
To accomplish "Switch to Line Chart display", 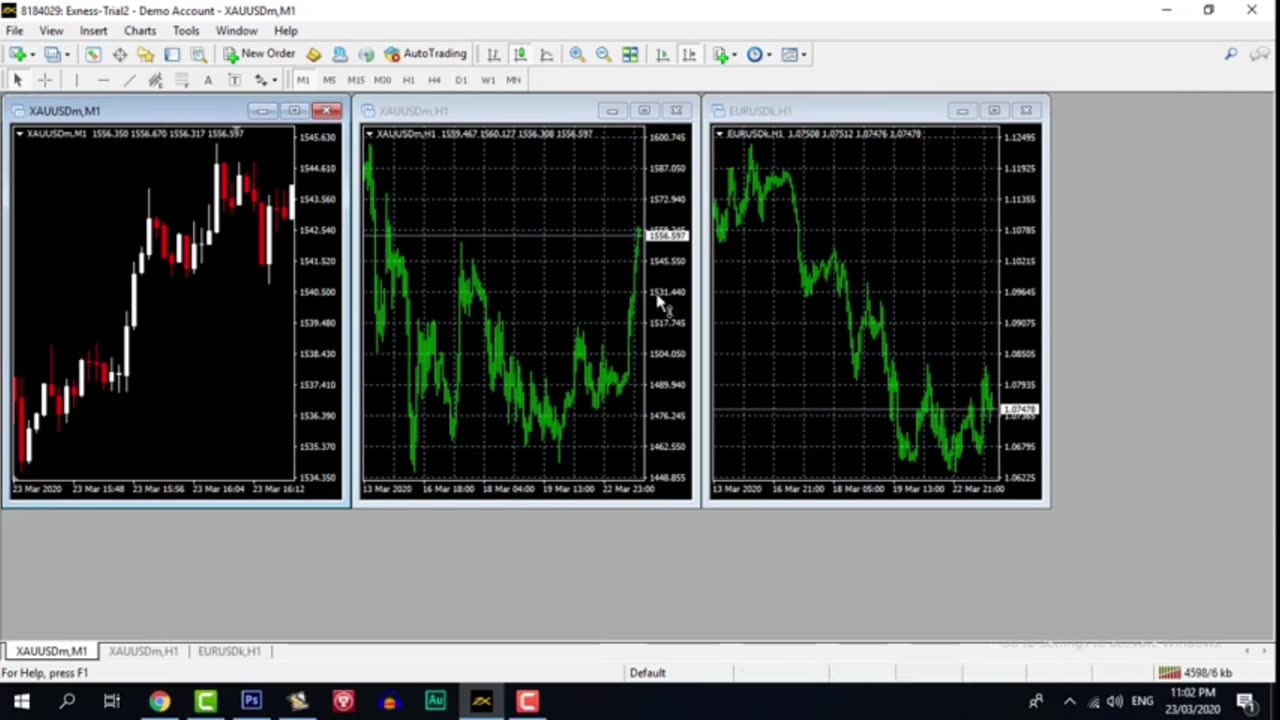I will coord(546,54).
